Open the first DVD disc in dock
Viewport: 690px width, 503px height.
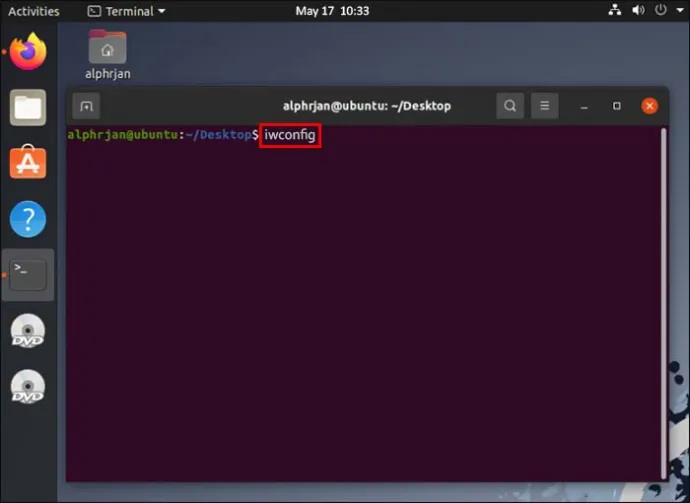(x=28, y=331)
